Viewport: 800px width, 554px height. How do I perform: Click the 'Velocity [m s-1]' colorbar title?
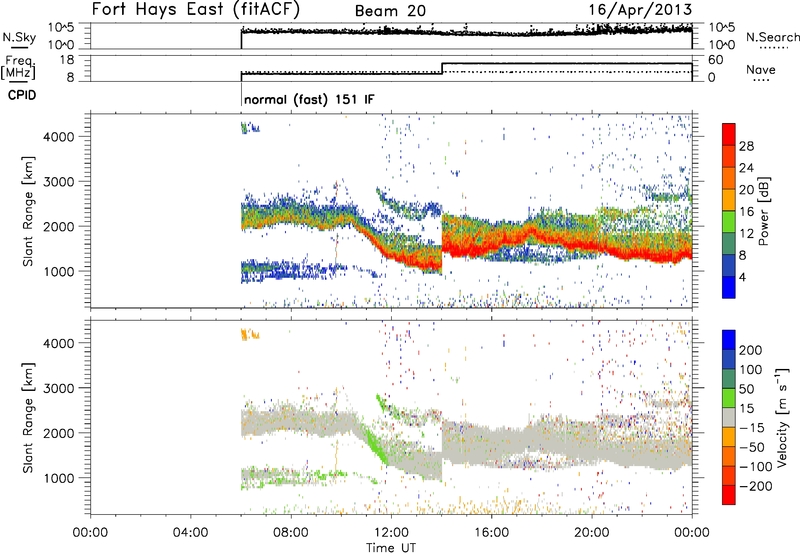point(782,417)
